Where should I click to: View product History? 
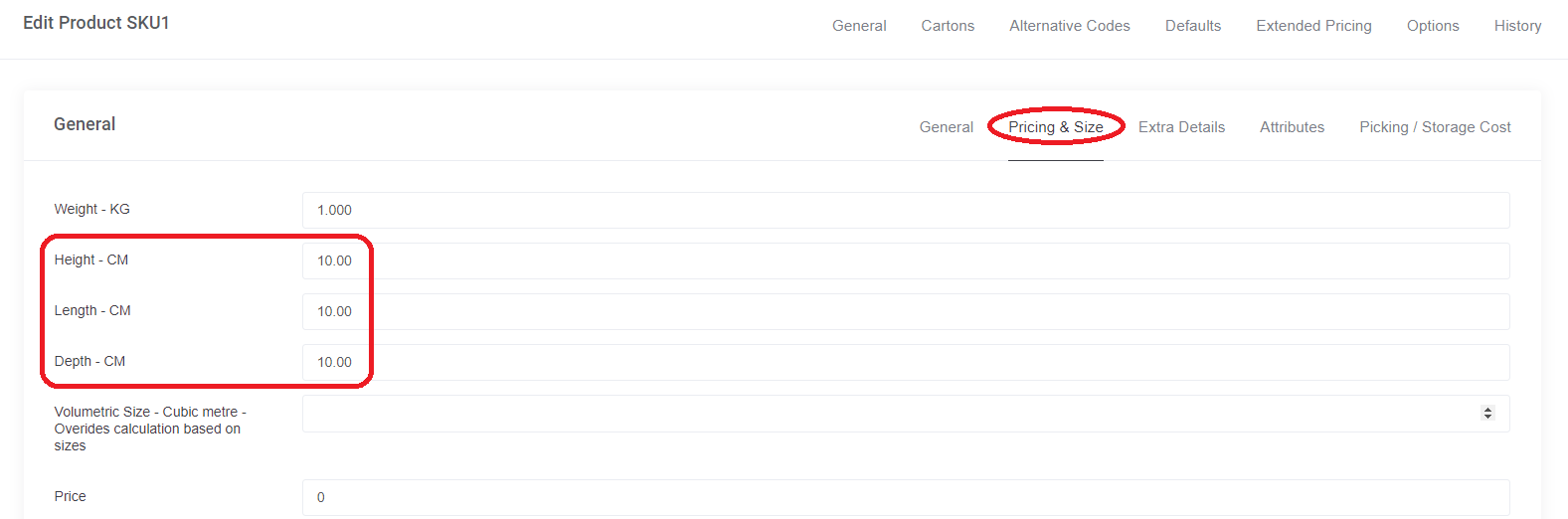pos(1517,26)
